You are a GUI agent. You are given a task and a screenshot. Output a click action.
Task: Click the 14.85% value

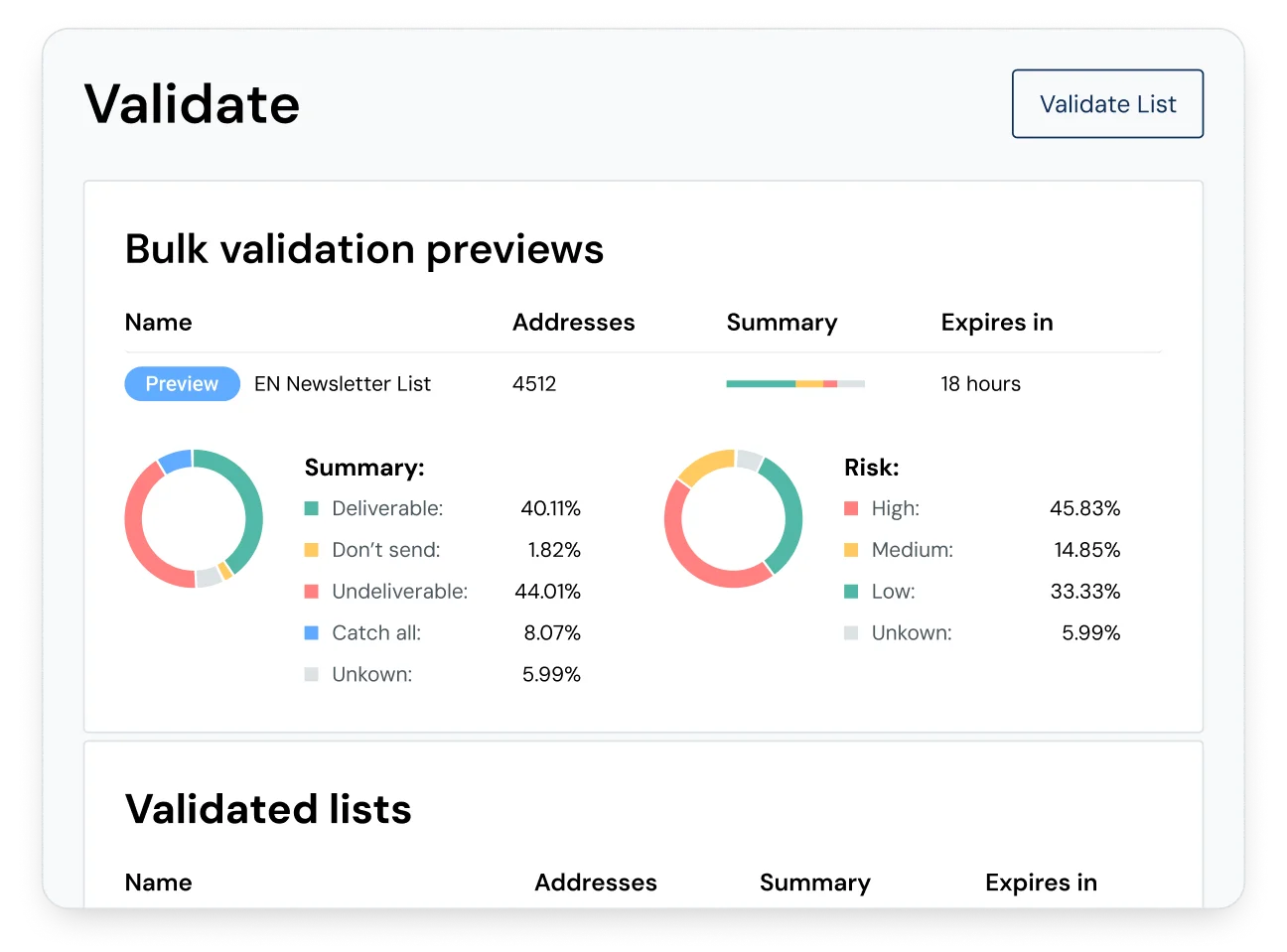(x=1087, y=550)
